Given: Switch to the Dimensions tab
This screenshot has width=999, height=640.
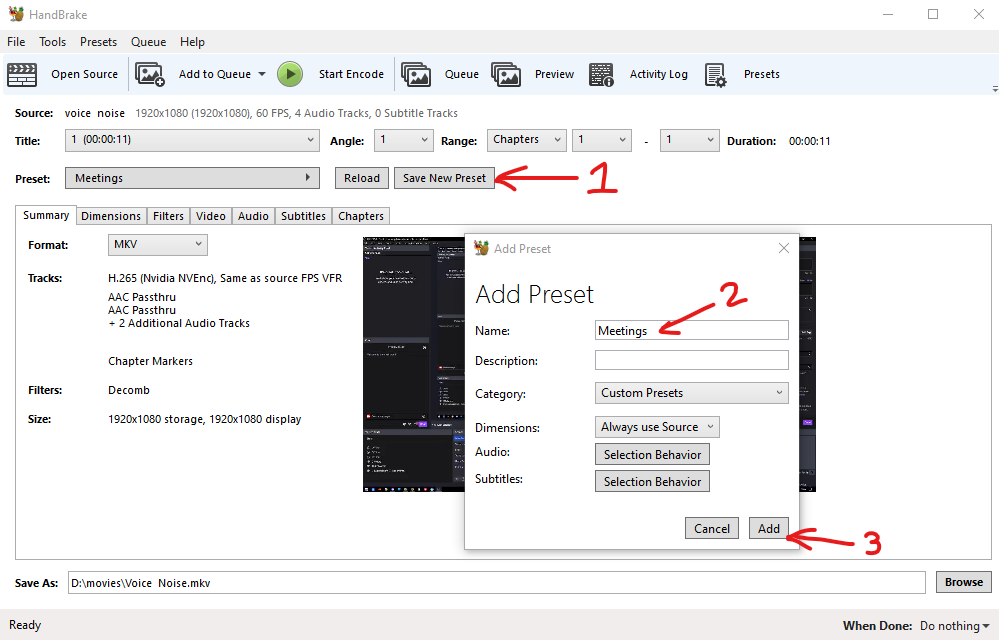Looking at the screenshot, I should (111, 216).
